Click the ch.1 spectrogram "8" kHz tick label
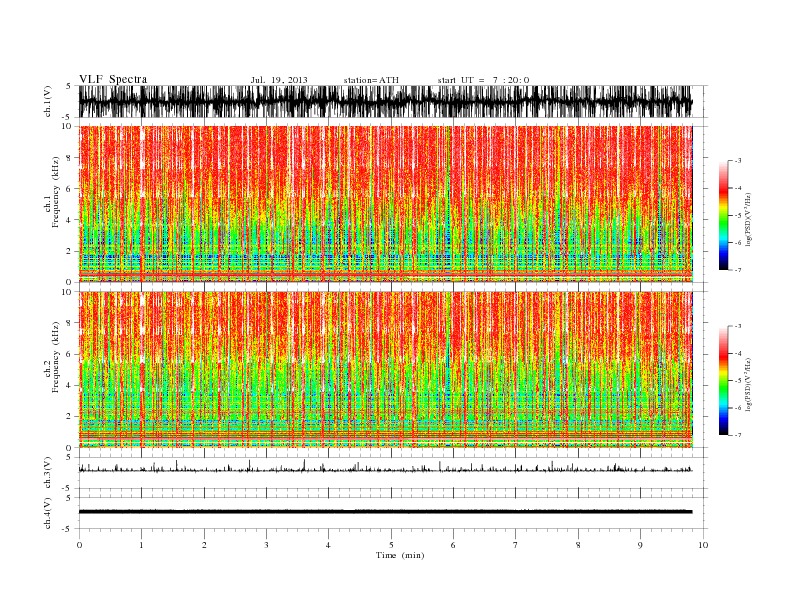Image resolution: width=792 pixels, height=612 pixels. pyautogui.click(x=69, y=158)
